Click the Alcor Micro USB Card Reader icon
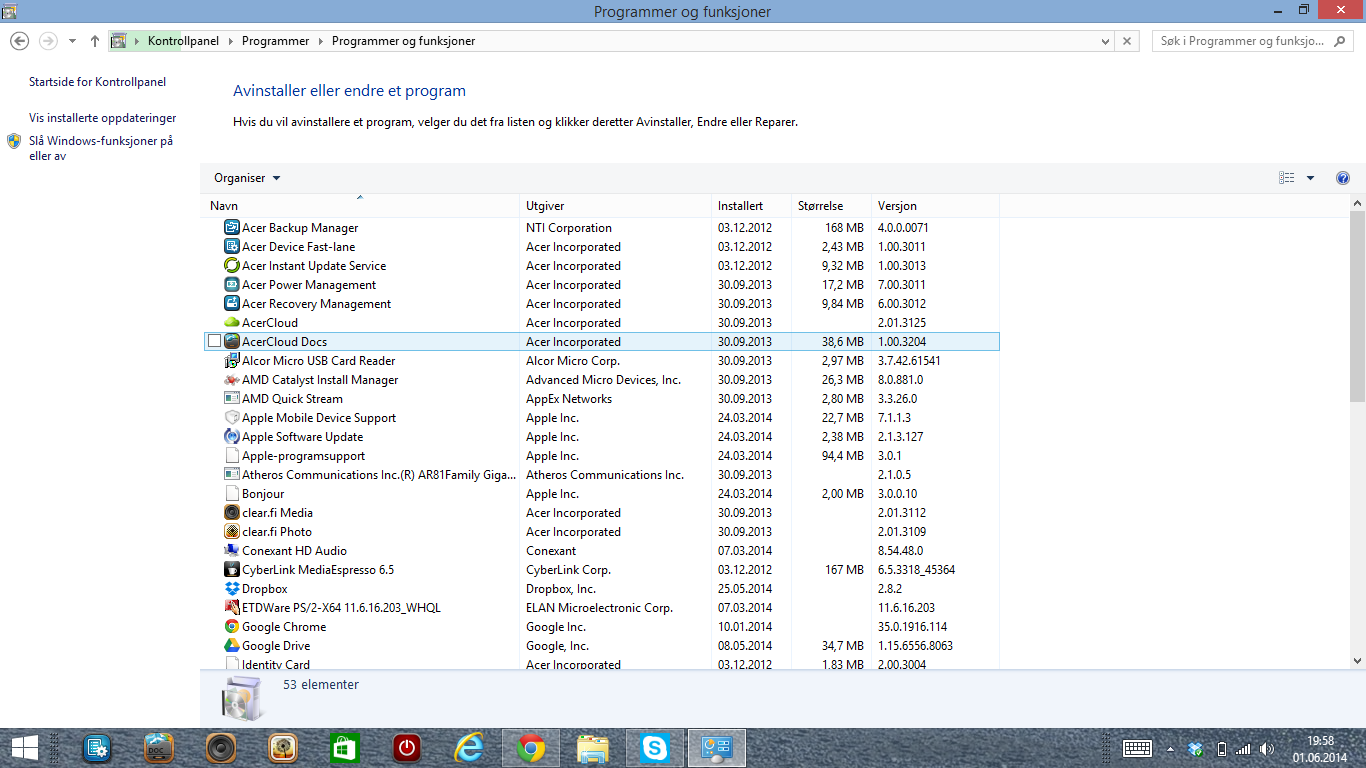The height and width of the screenshot is (768, 1366). (232, 361)
